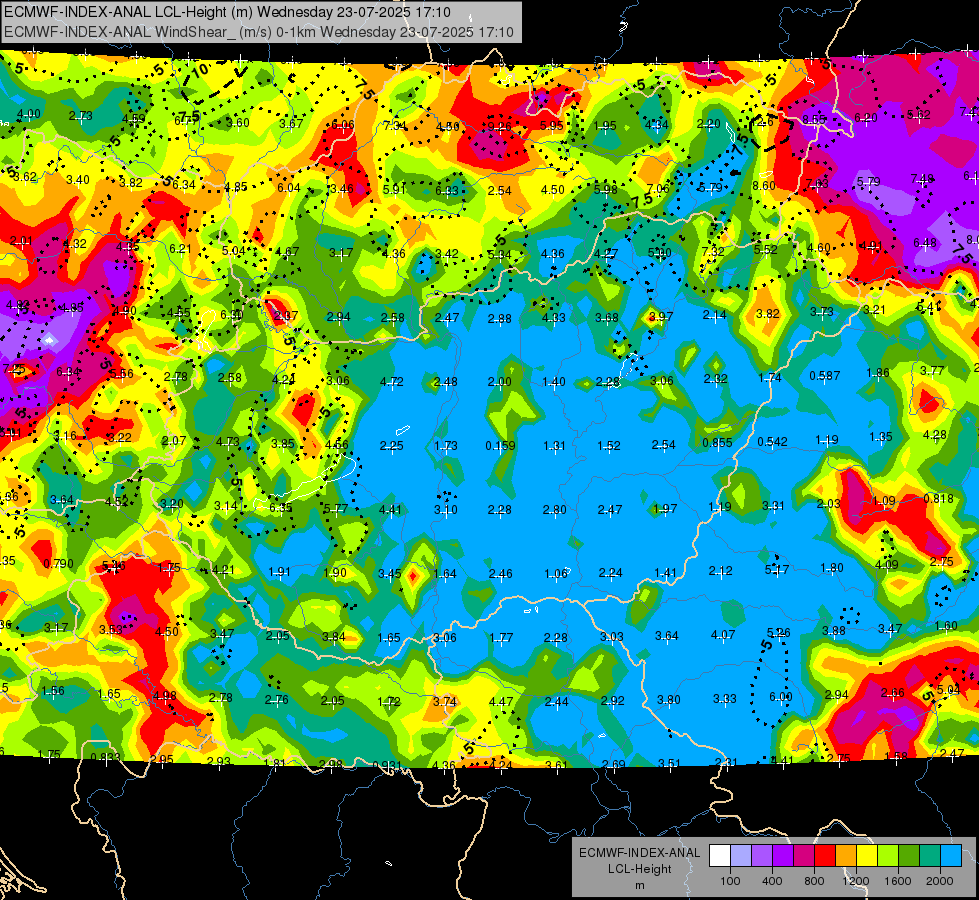
Task: Click the wind shear value 0.159
Action: 500,446
